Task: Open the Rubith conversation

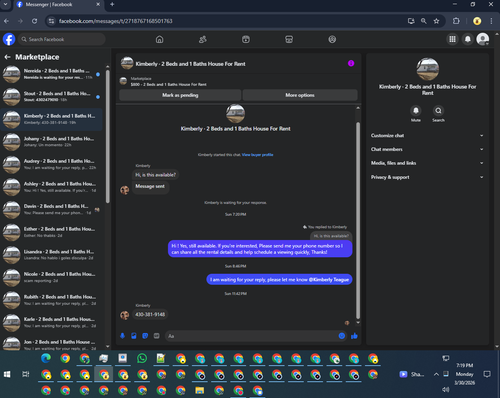Action: click(52, 300)
